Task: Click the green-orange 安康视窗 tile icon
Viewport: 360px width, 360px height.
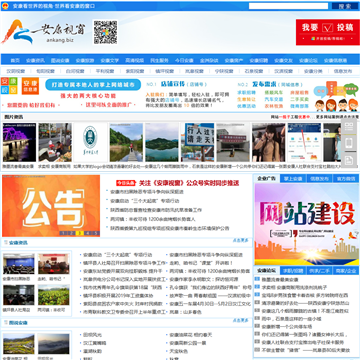Action: pyautogui.click(x=9, y=86)
